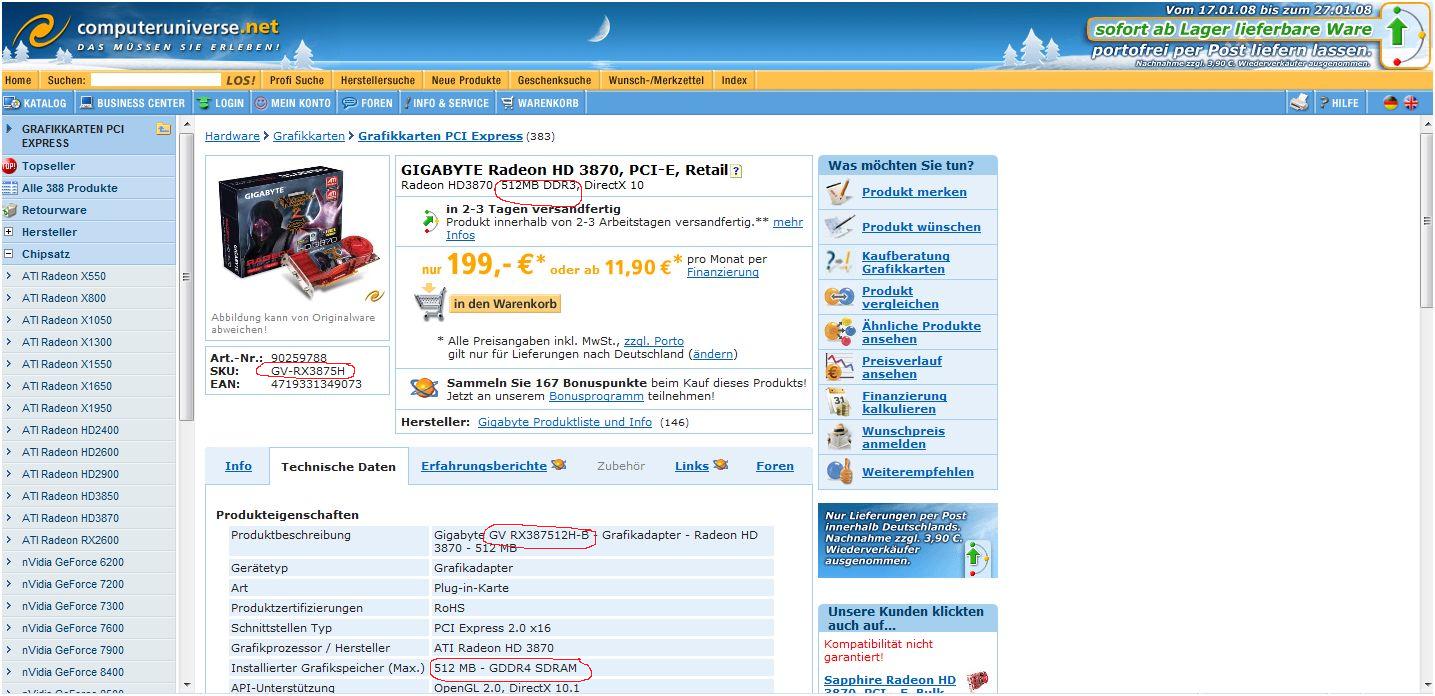Click the Retourware box icon
Image resolution: width=1435 pixels, height=696 pixels.
tap(10, 210)
